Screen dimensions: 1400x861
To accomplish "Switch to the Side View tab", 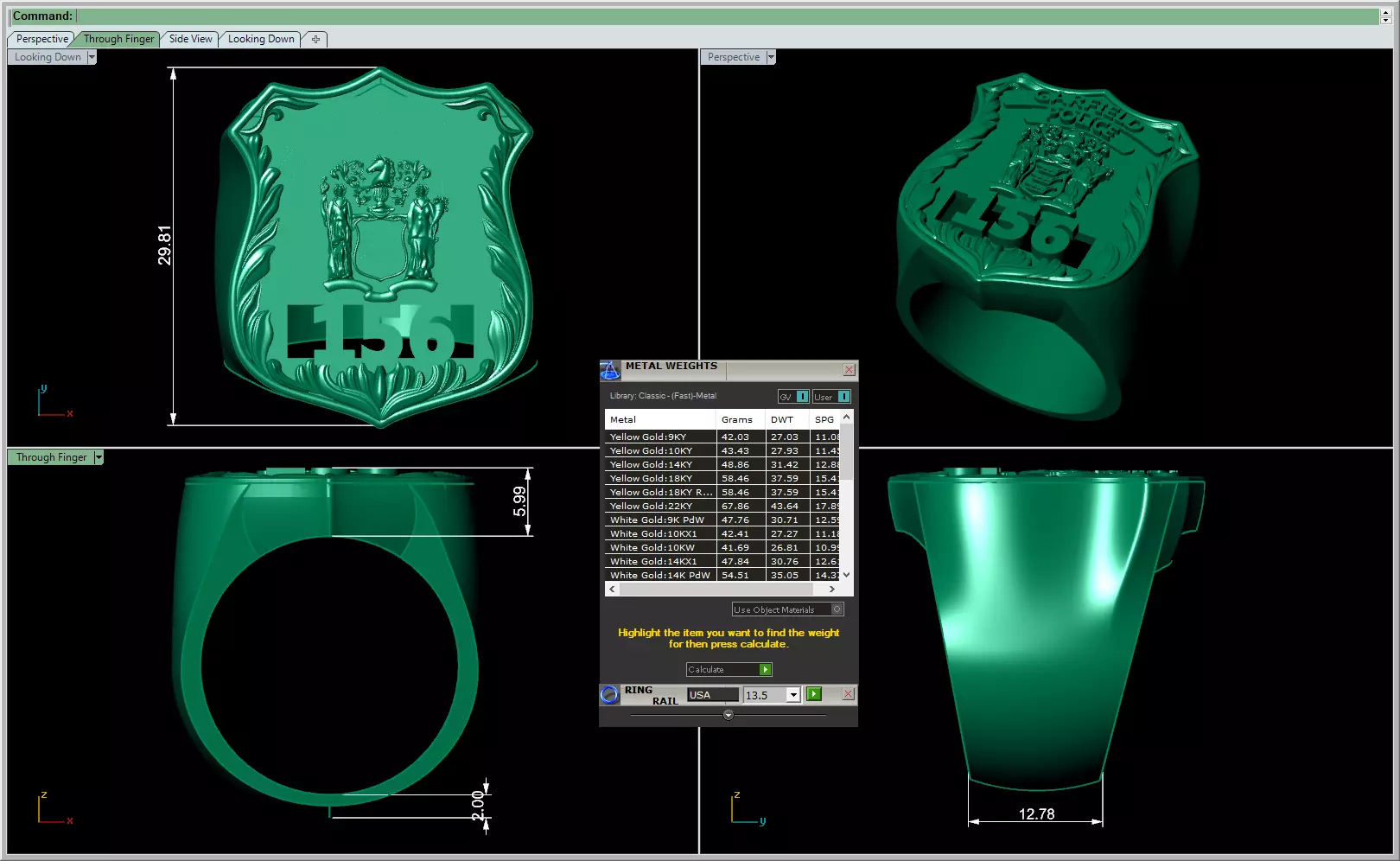I will click(190, 39).
